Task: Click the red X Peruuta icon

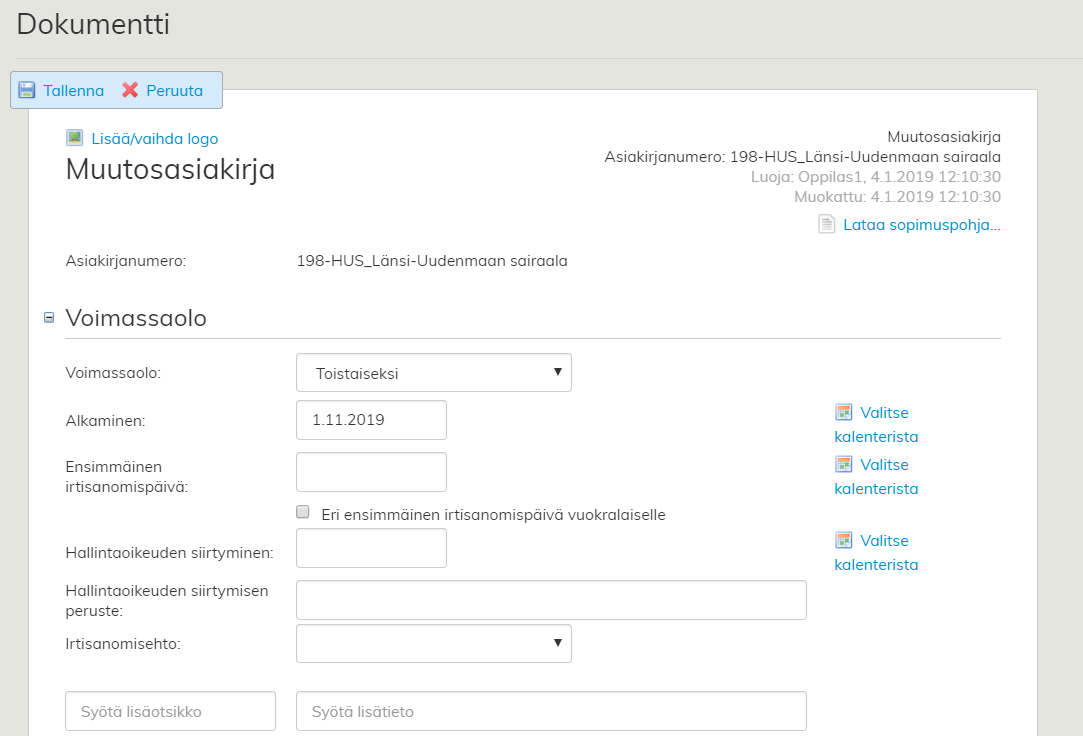Action: pyautogui.click(x=130, y=90)
